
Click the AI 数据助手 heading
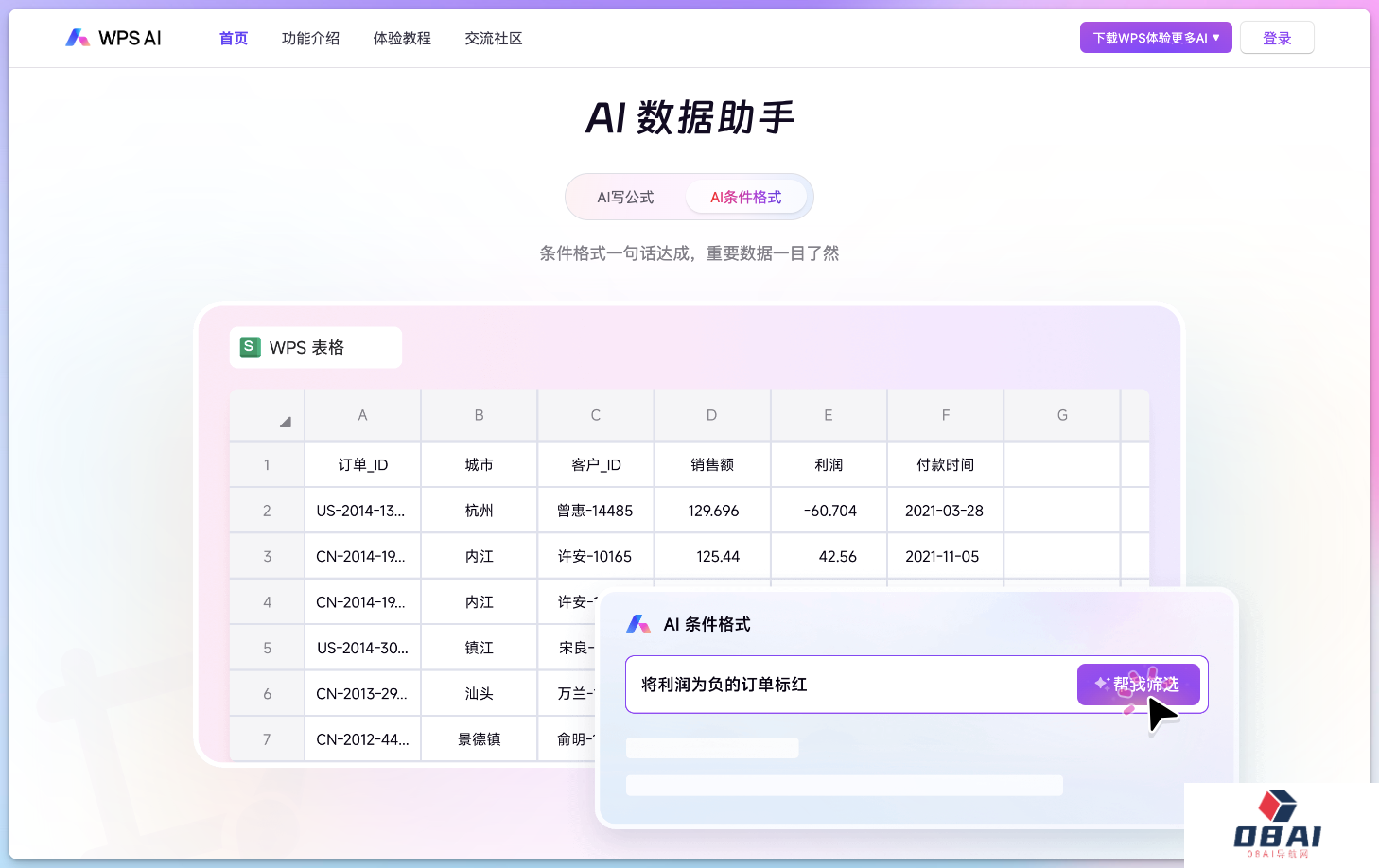689,118
